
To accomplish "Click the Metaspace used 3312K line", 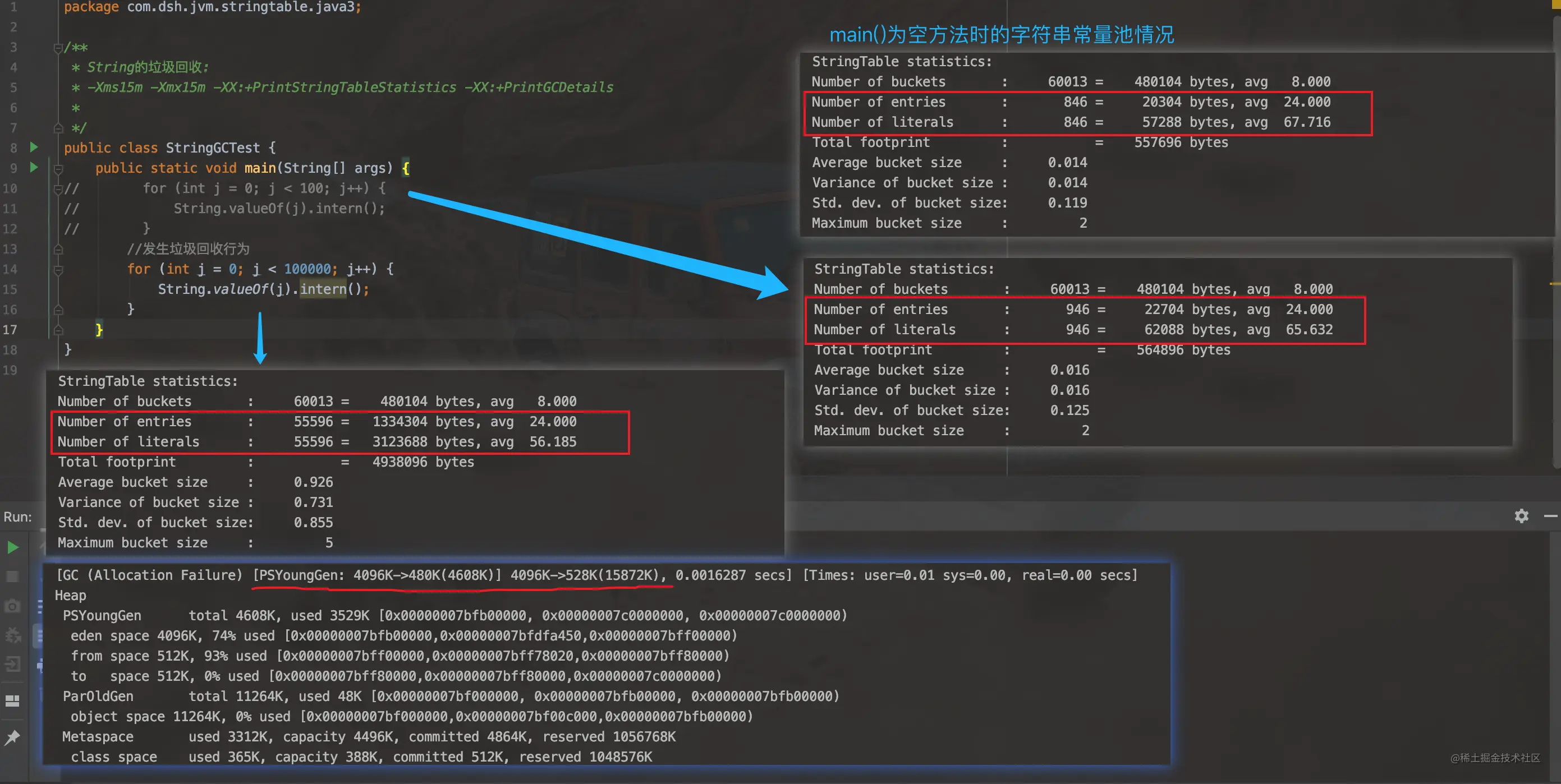I will (369, 737).
